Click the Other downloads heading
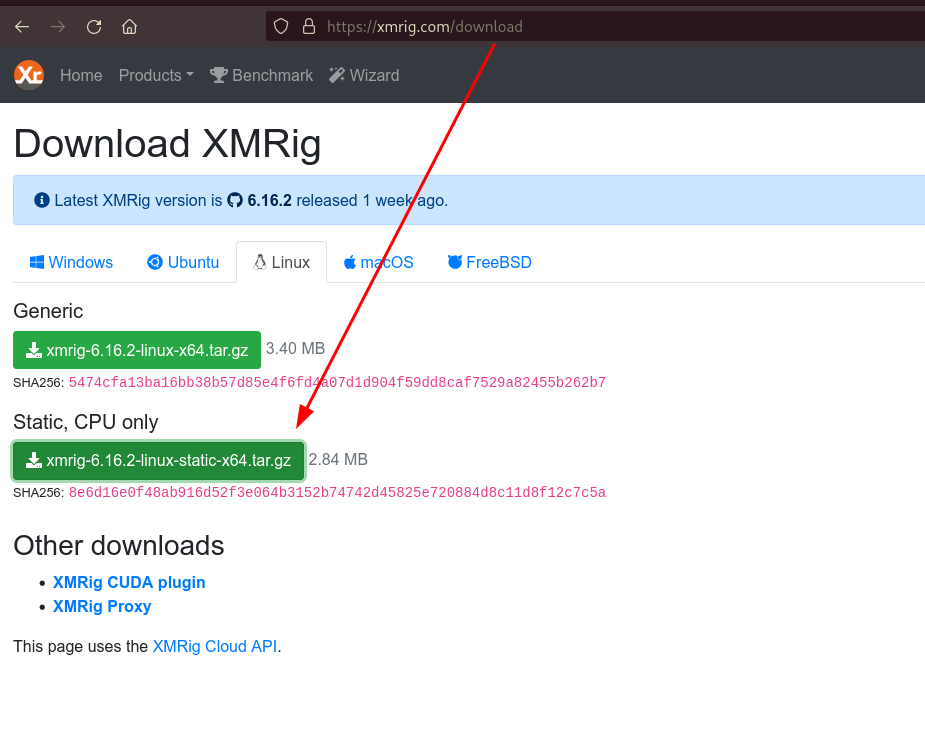Viewport: 925px width, 738px height. pyautogui.click(x=119, y=546)
